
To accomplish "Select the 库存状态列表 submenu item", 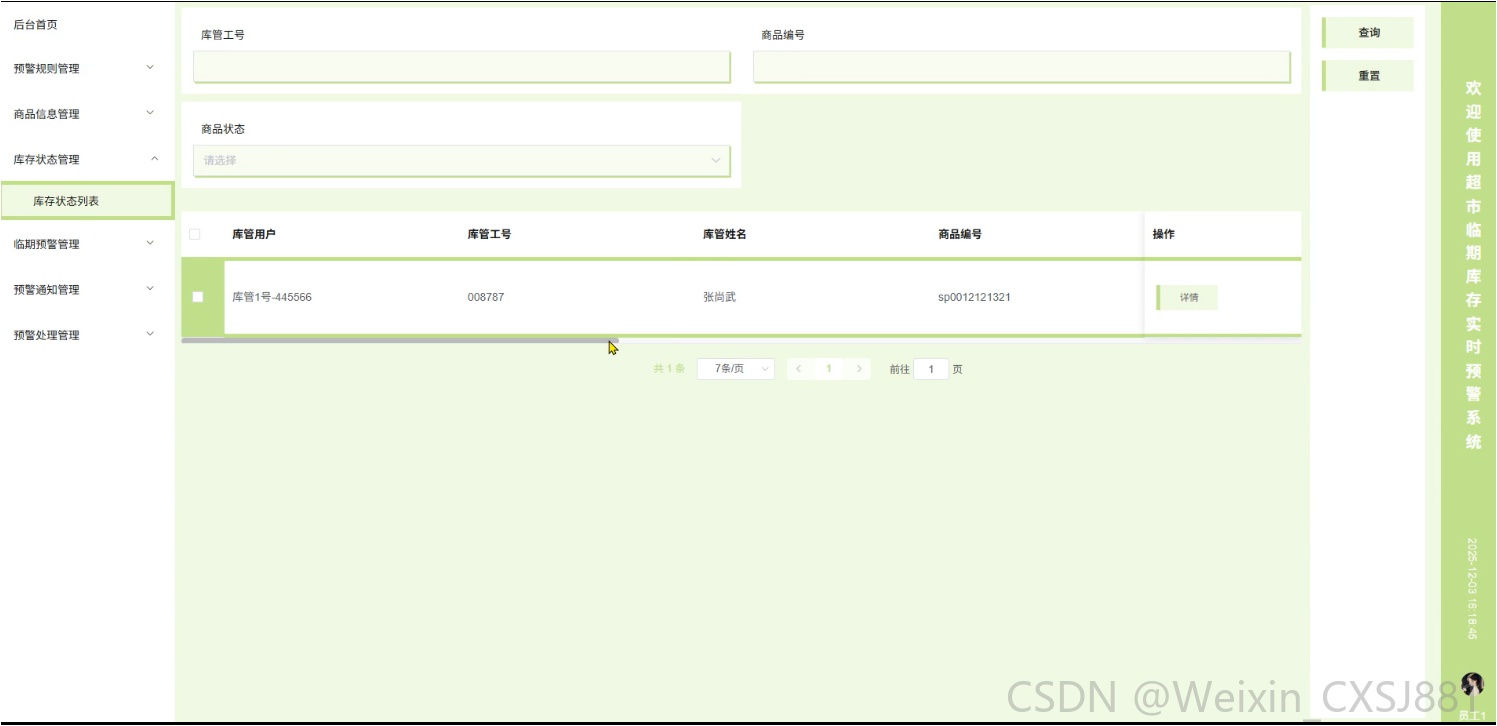I will click(x=87, y=201).
